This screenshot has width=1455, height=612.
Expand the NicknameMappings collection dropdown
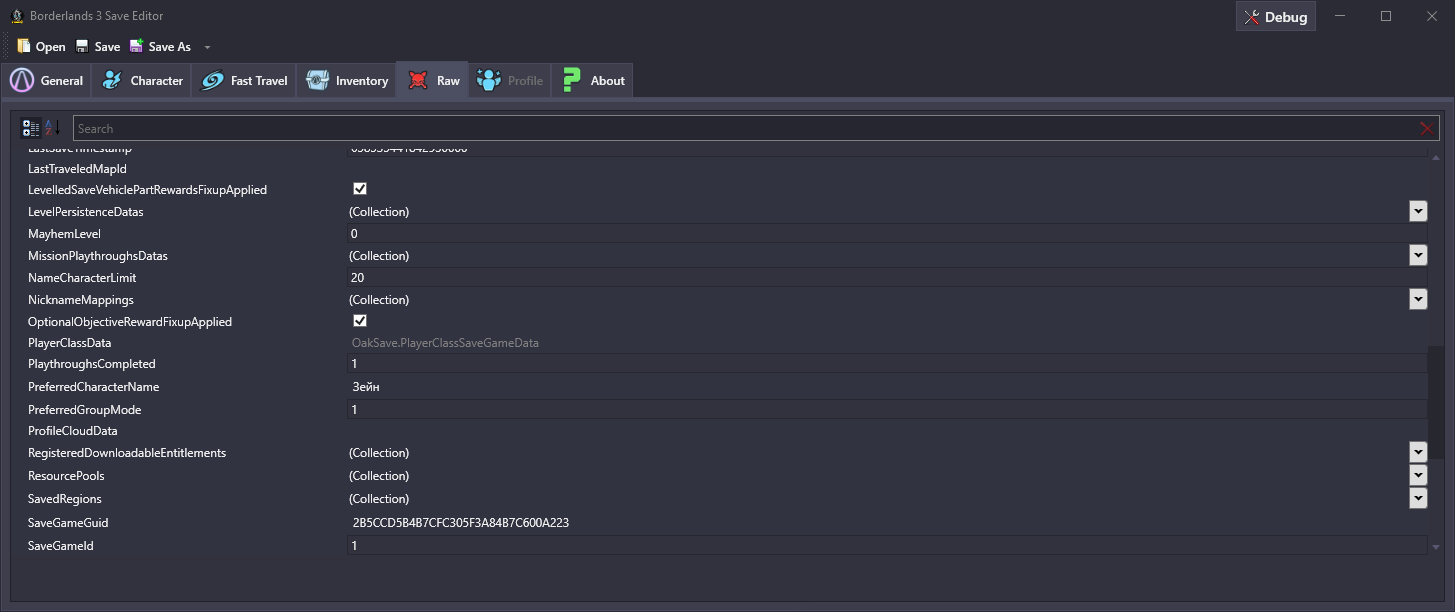tap(1418, 299)
